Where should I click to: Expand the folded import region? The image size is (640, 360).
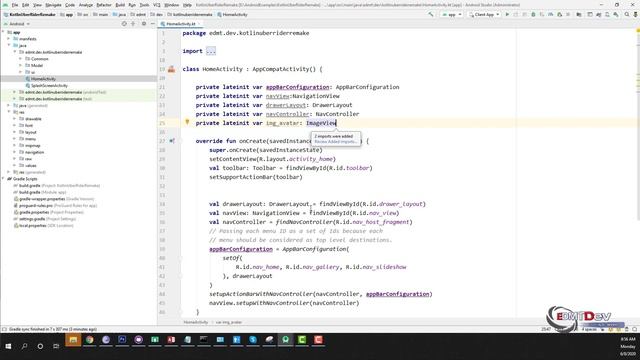[x=211, y=51]
